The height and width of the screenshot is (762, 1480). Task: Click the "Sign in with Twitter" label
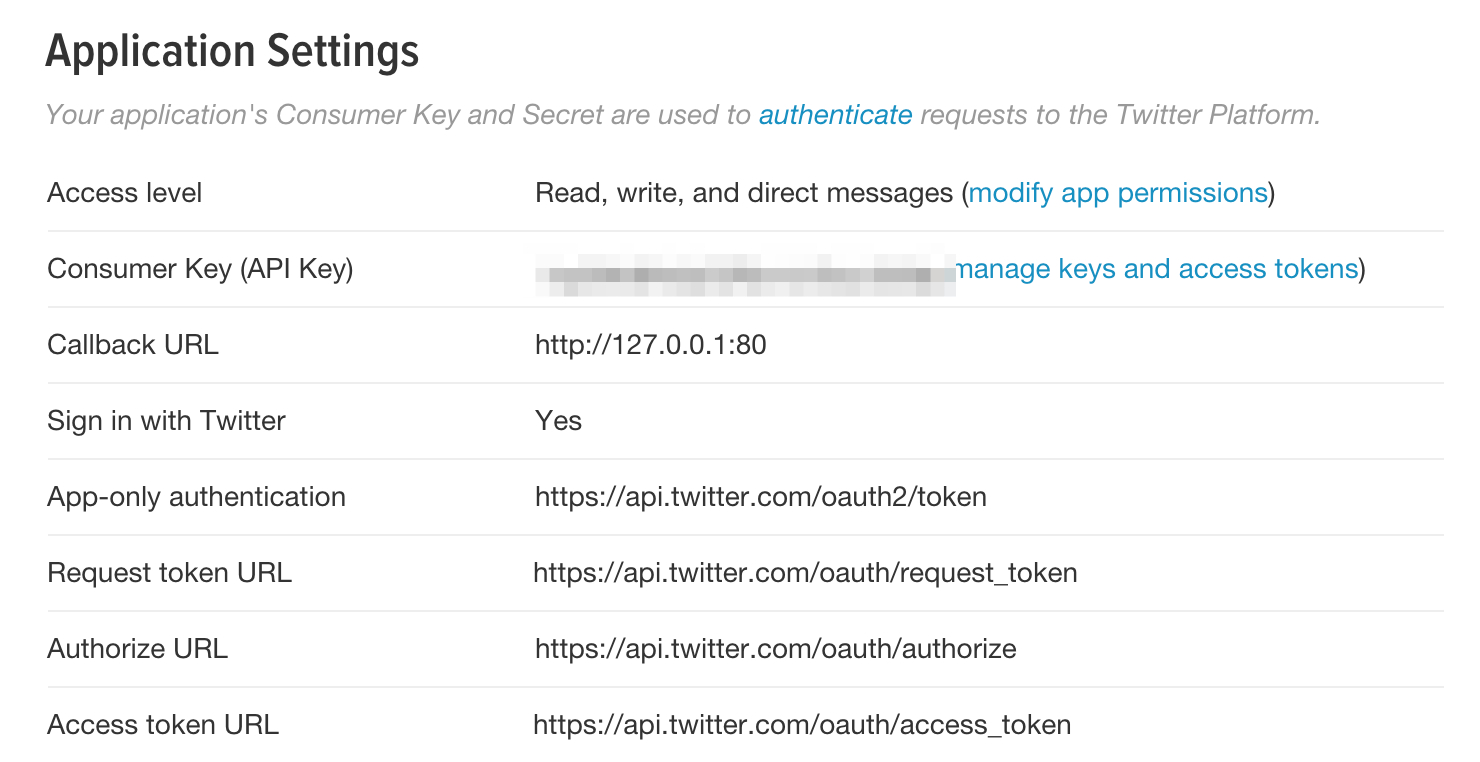point(166,421)
